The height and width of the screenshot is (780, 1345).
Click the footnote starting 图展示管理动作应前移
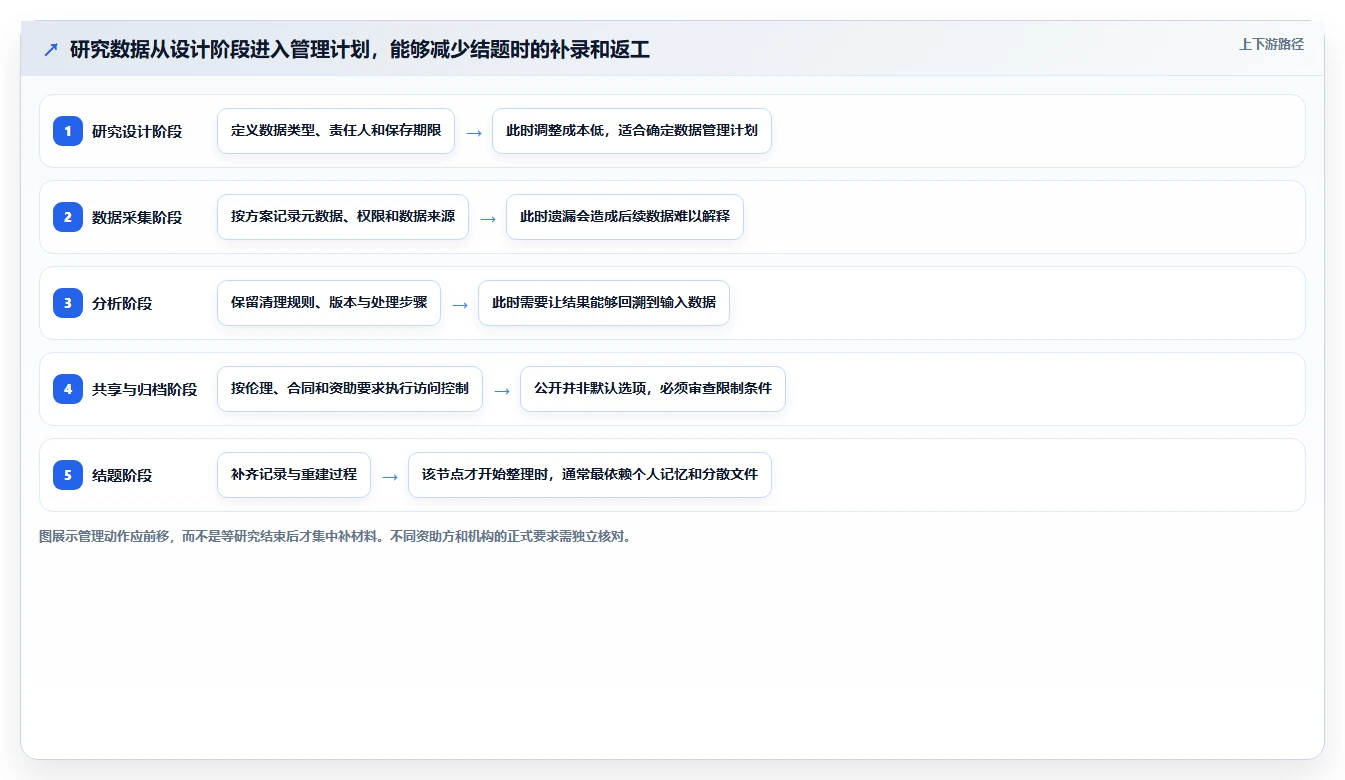point(335,536)
